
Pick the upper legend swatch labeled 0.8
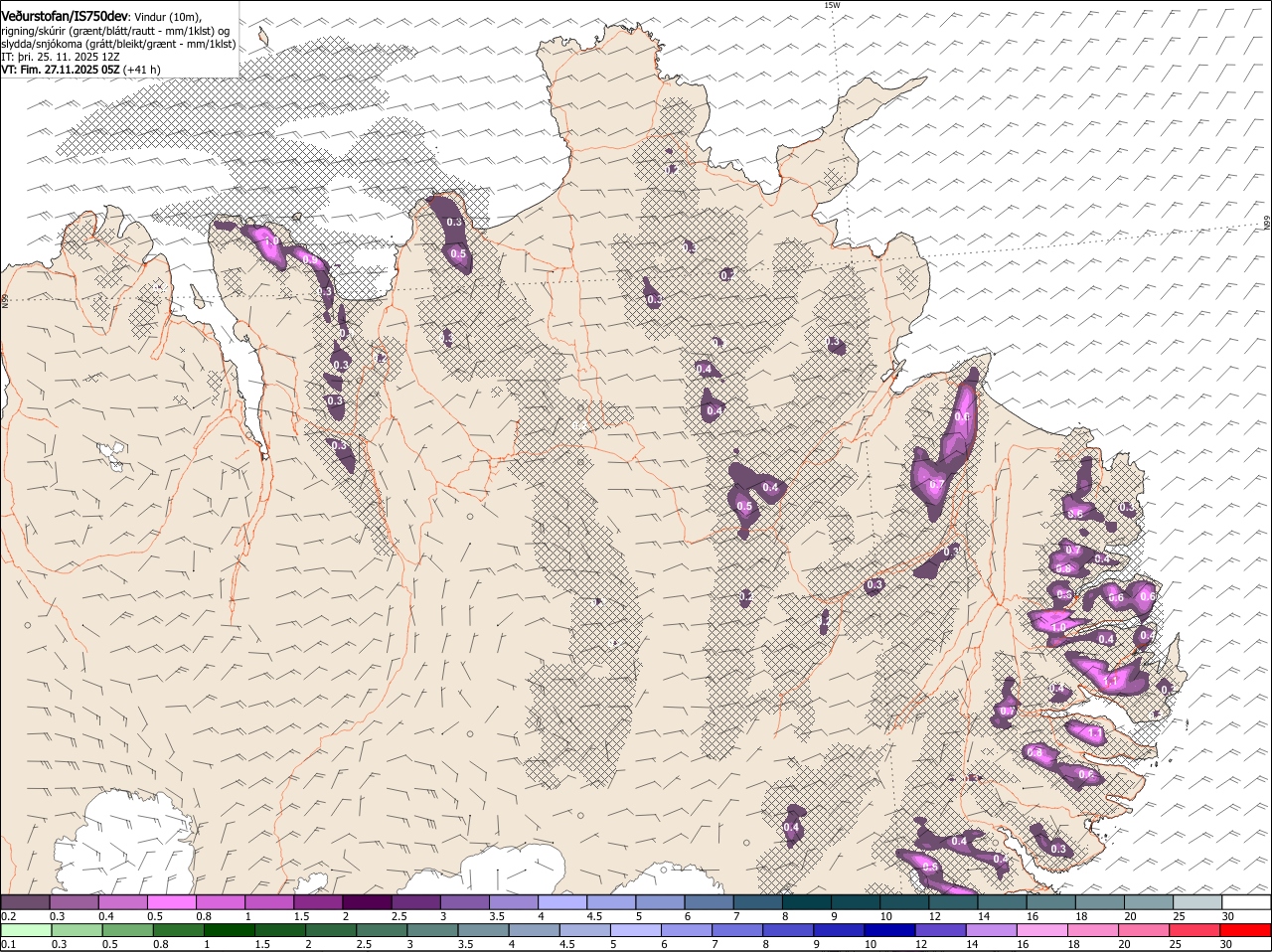(220, 902)
